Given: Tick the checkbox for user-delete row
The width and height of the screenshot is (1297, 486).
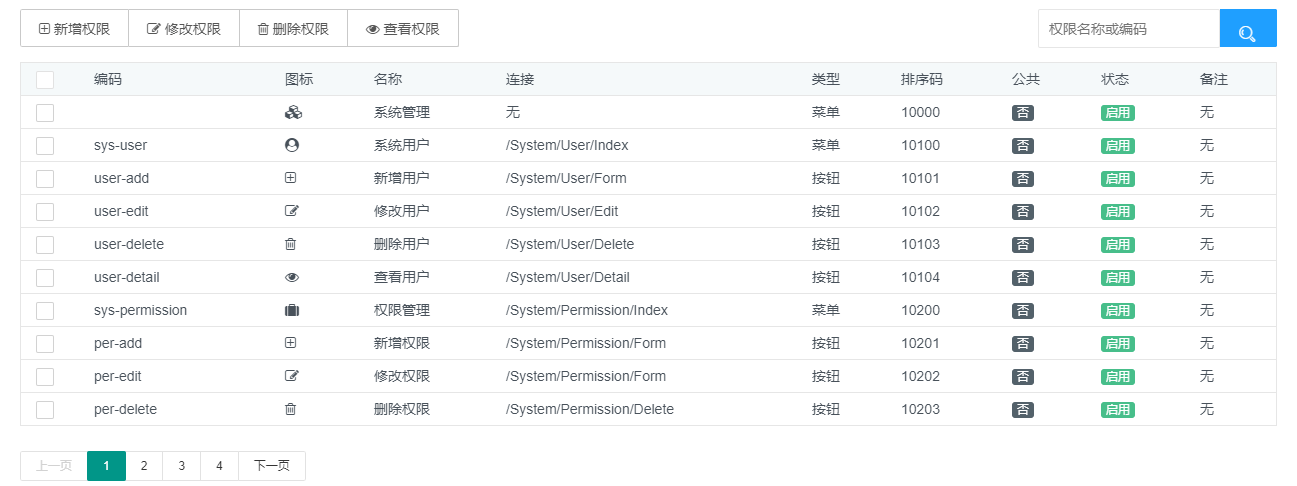Looking at the screenshot, I should [x=45, y=245].
